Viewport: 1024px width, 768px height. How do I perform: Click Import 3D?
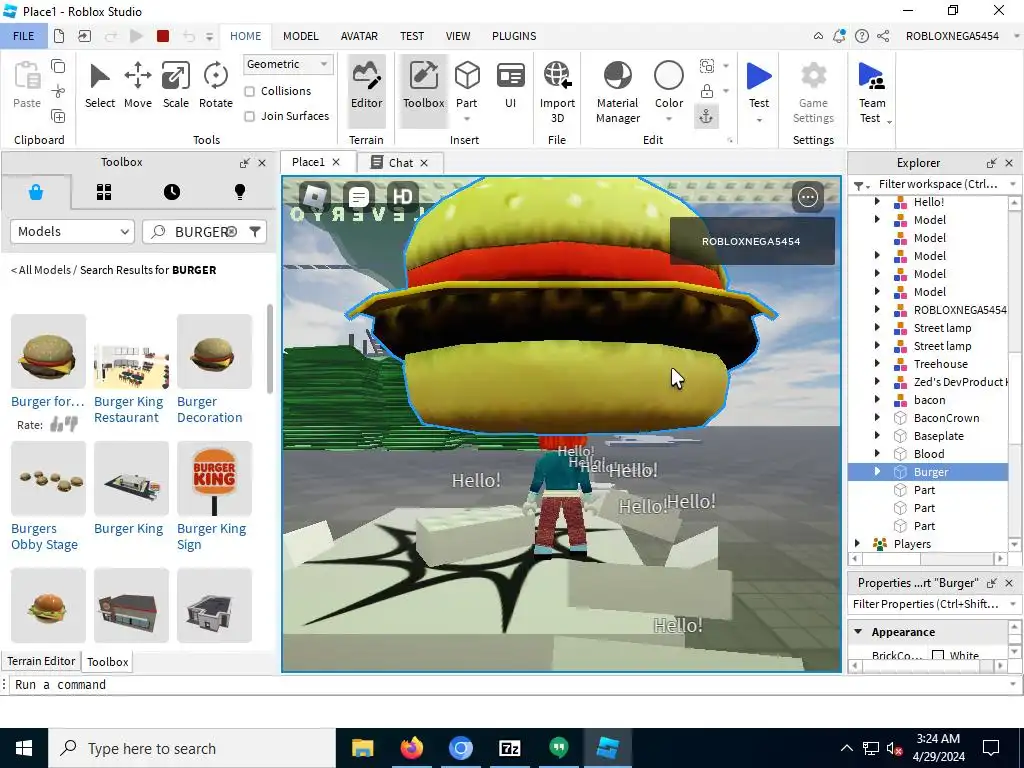coord(557,91)
